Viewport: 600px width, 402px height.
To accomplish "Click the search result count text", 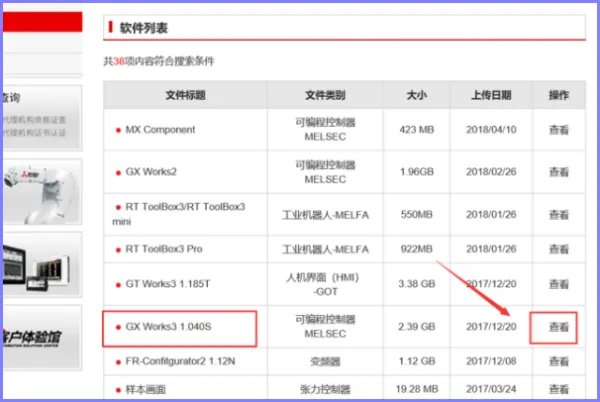I will (x=159, y=61).
